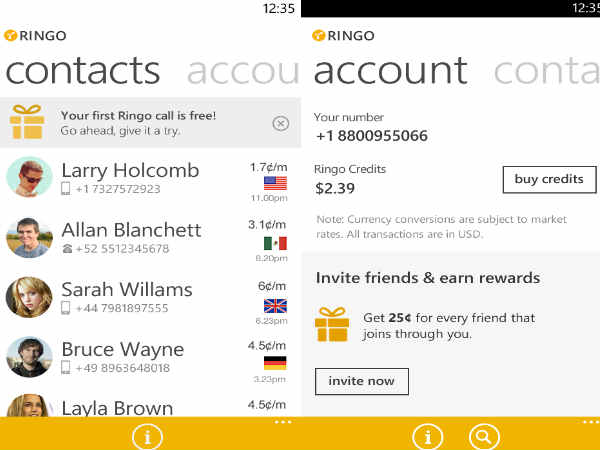Tap landline icon under Allan Blanchett
Viewport: 600px width, 450px height.
pyautogui.click(x=67, y=249)
